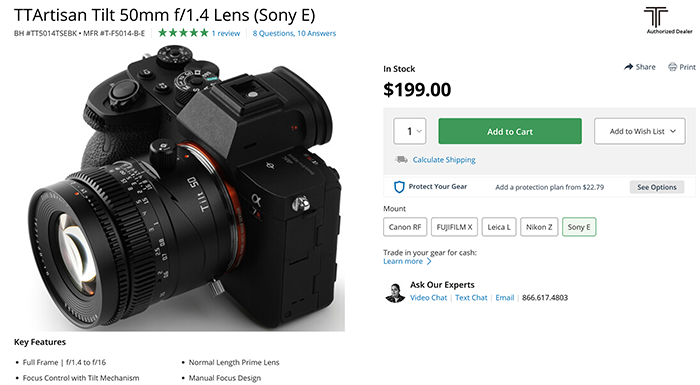Click the Print printer icon

[672, 67]
